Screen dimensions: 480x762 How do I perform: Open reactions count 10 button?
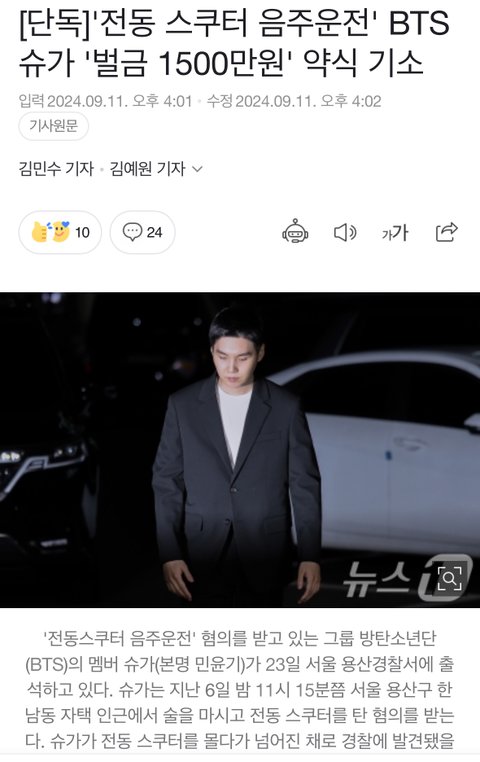tap(60, 232)
